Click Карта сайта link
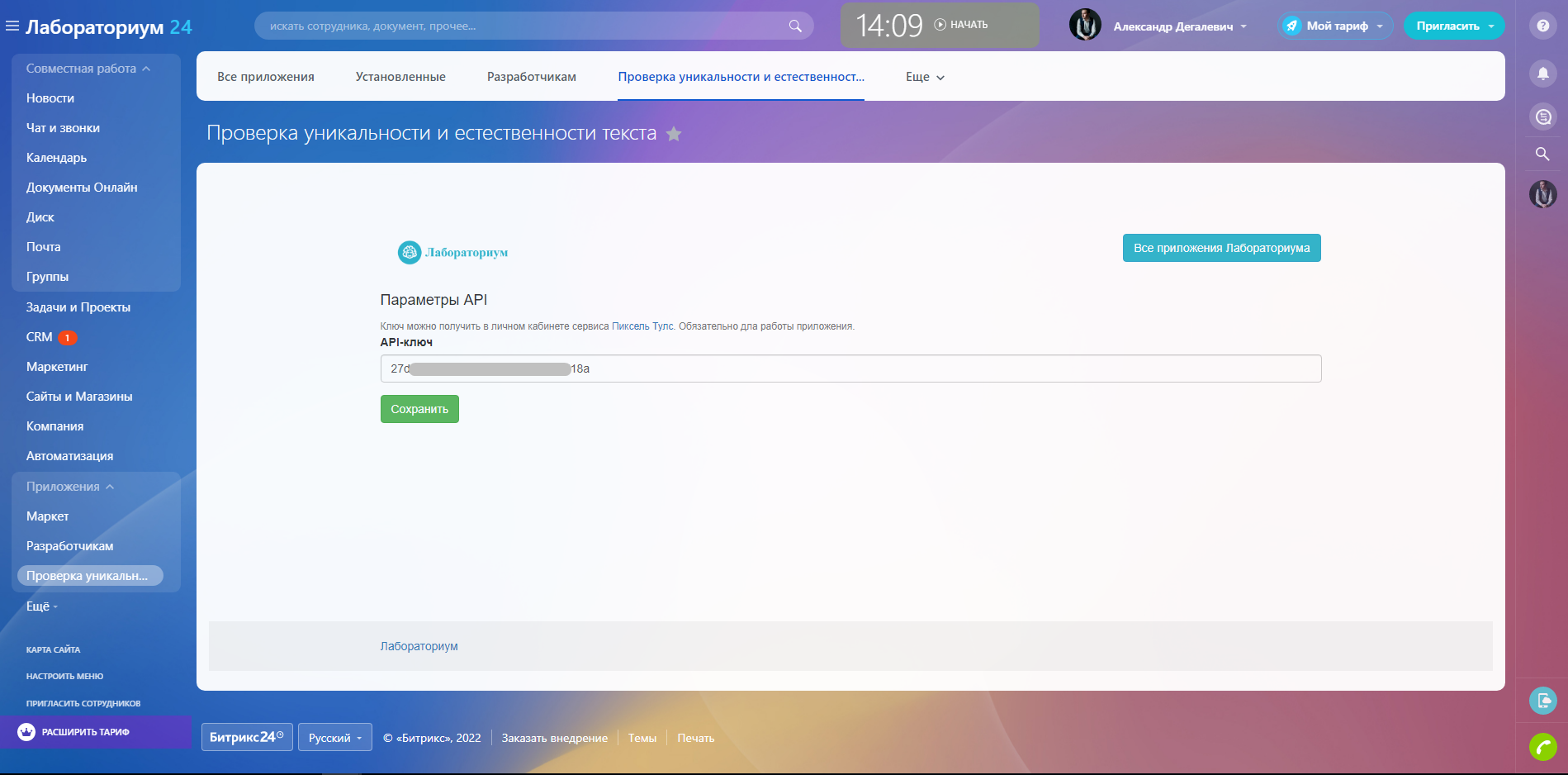 pos(53,650)
